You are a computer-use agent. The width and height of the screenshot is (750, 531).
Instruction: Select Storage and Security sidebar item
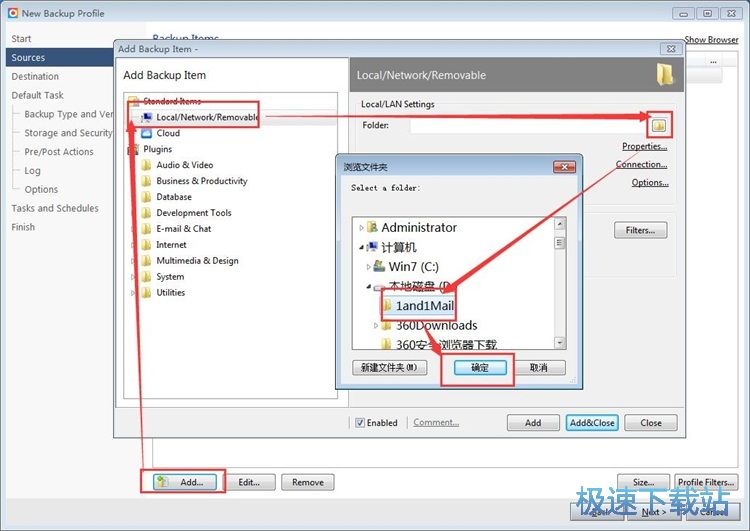click(68, 133)
